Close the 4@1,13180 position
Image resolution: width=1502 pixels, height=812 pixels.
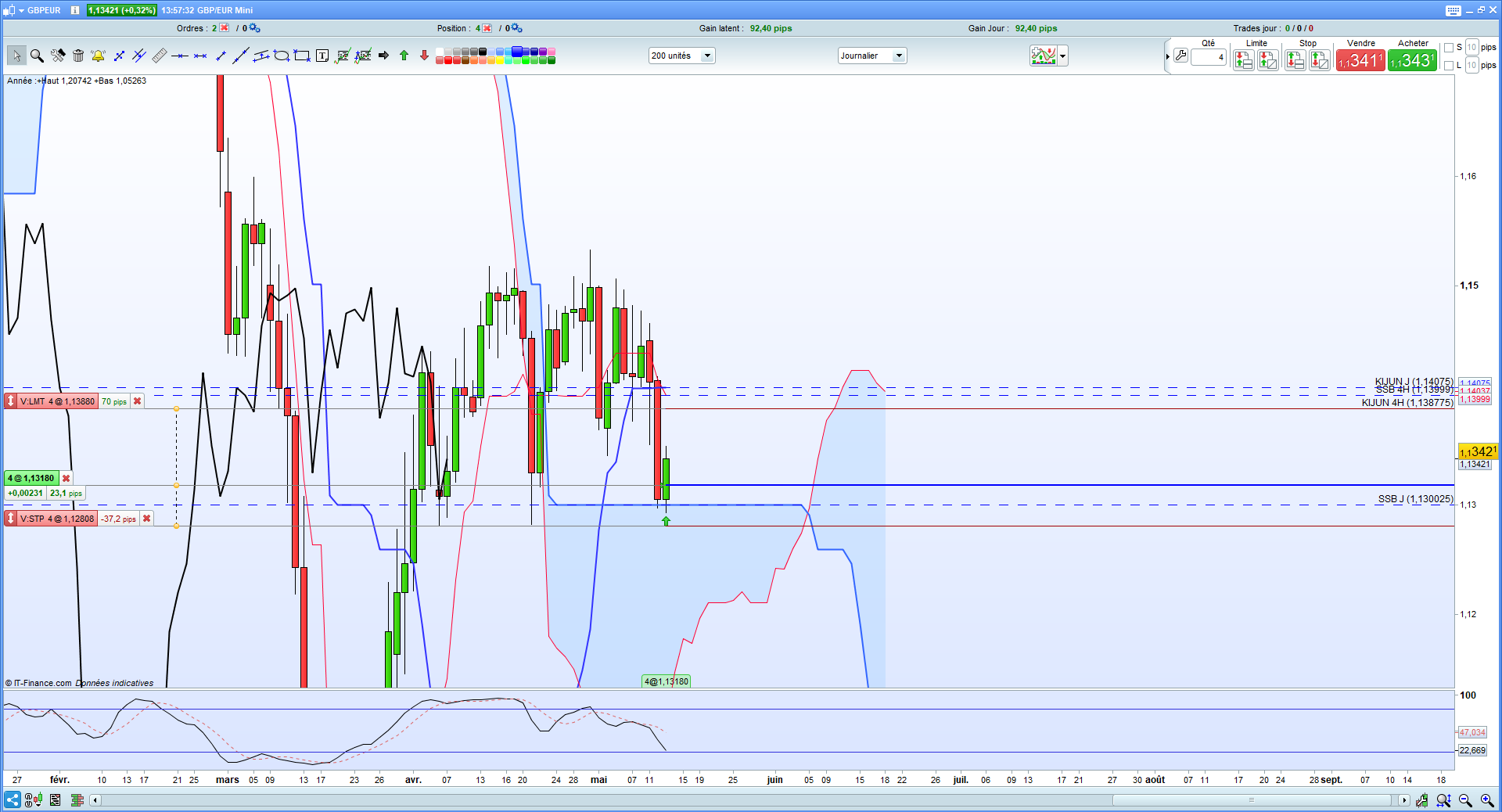pos(66,478)
